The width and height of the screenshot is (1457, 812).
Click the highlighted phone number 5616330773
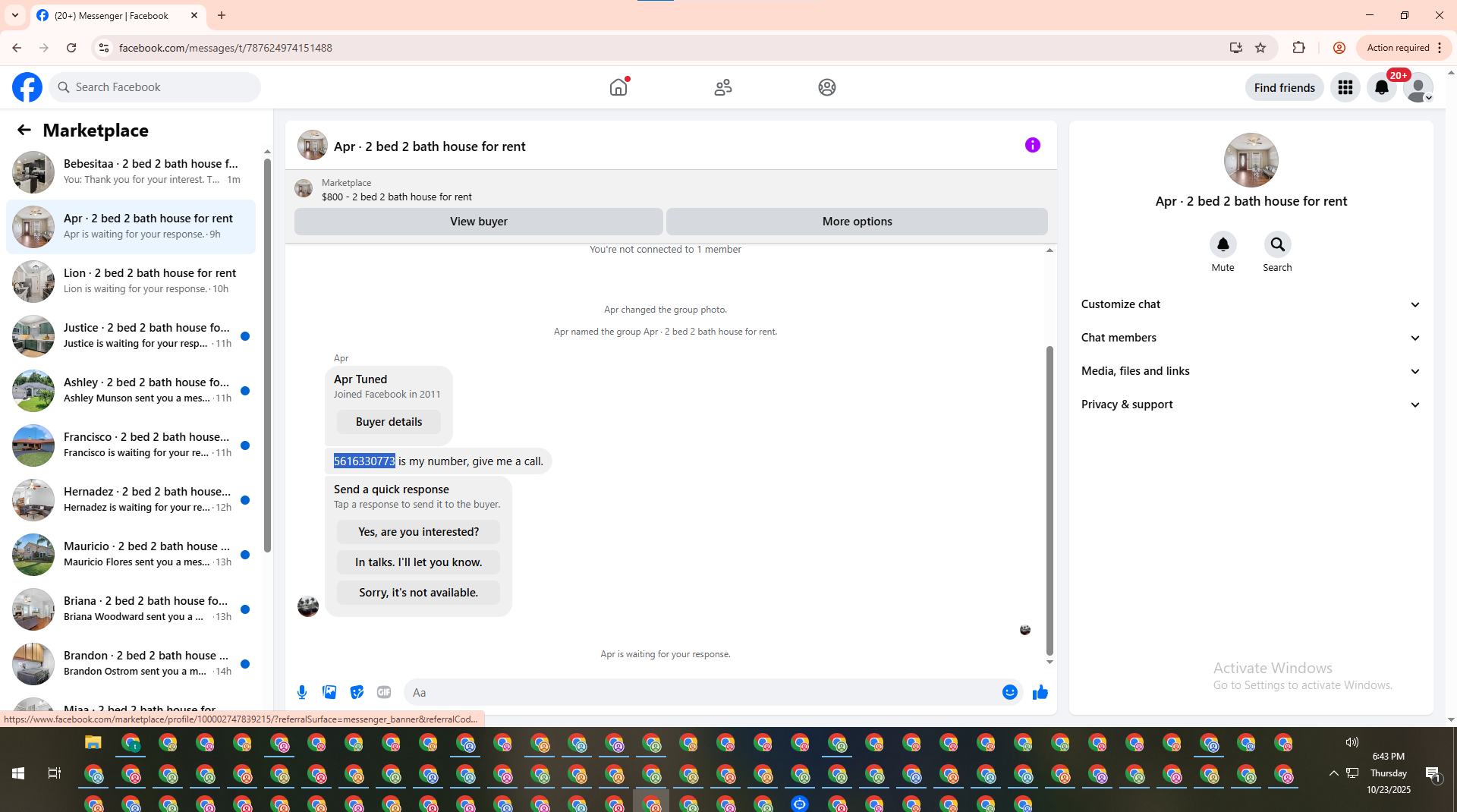point(364,461)
